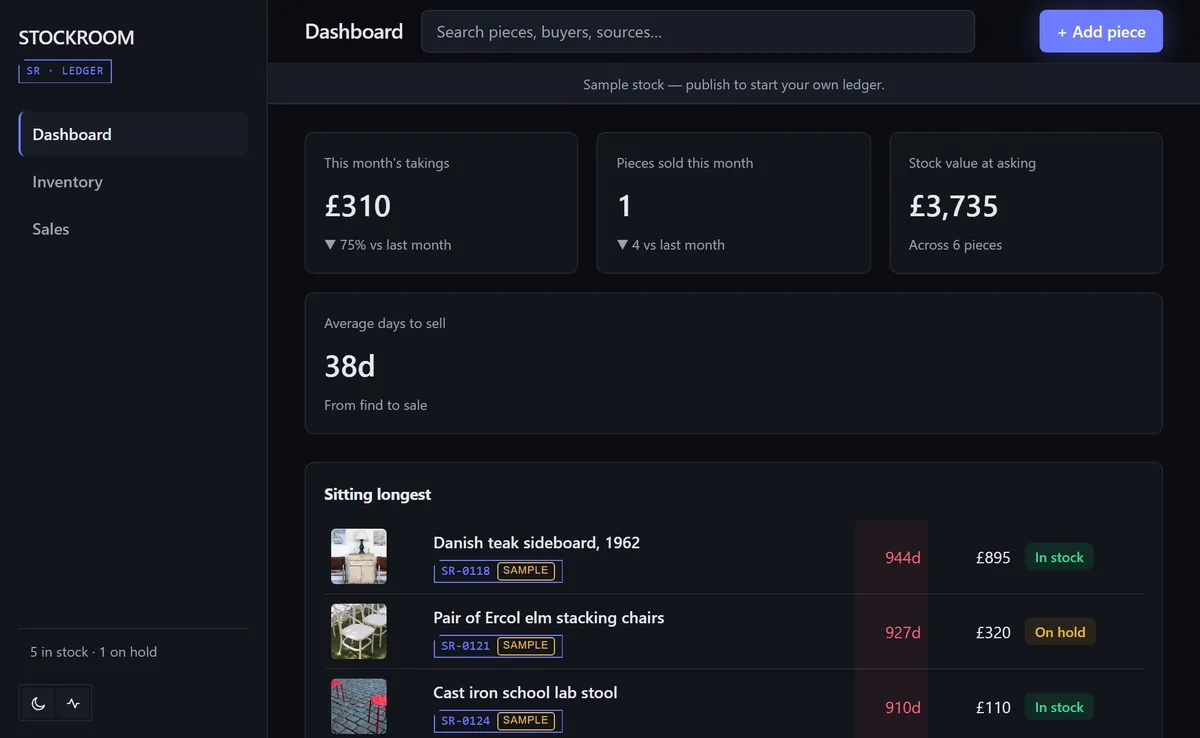
Task: Click the 75% vs last month indicator
Action: pyautogui.click(x=388, y=245)
